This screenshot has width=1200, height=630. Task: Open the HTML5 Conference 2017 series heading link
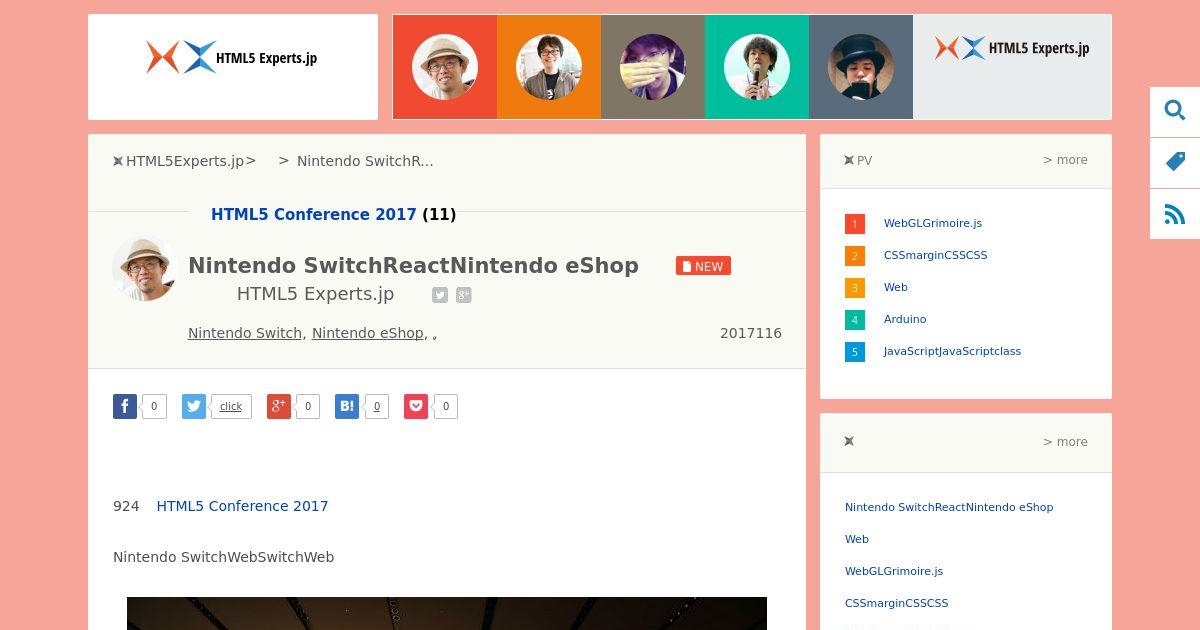tap(314, 215)
